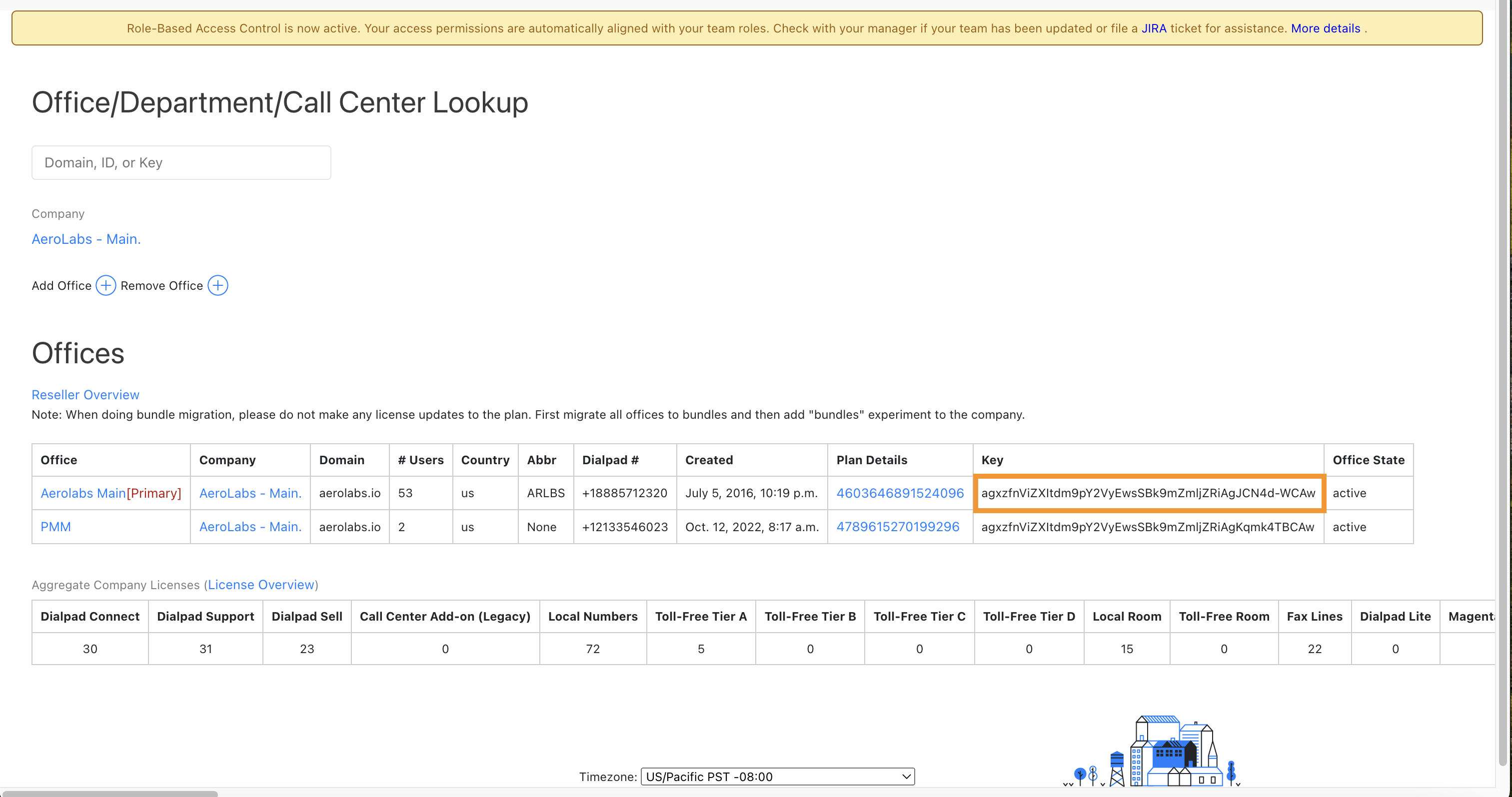Click the PMM office link
The height and width of the screenshot is (797, 1512).
pos(55,527)
